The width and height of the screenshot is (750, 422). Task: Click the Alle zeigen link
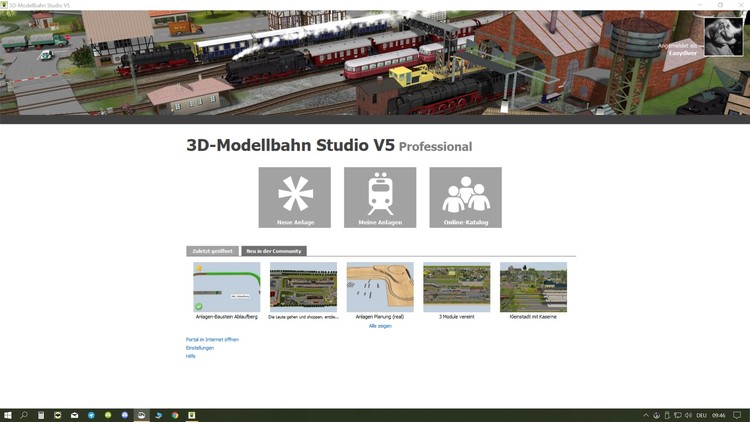coord(380,326)
